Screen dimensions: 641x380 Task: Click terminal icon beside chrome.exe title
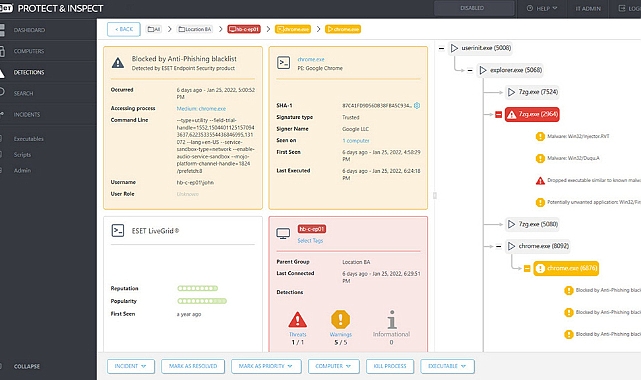click(x=283, y=63)
